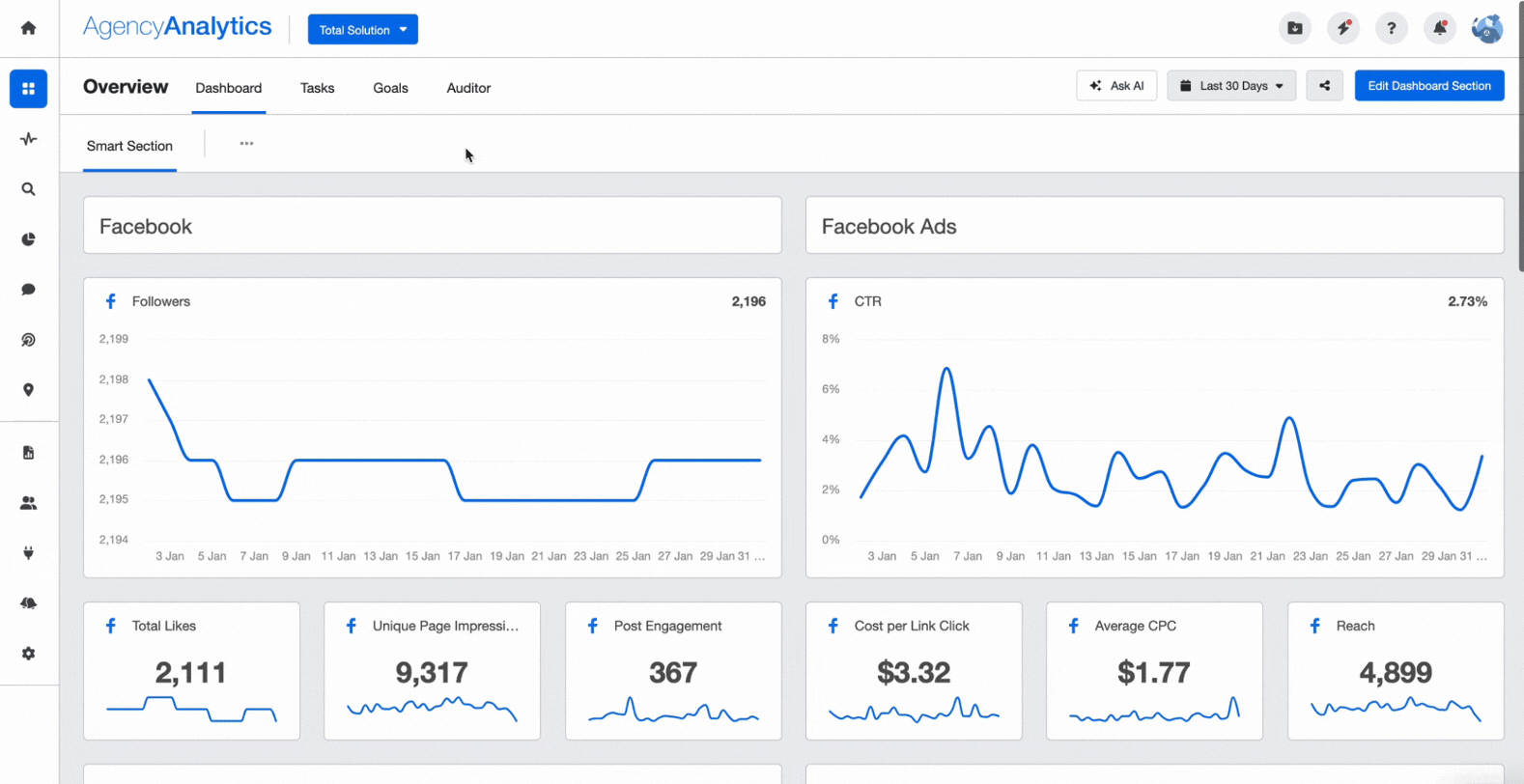Select the pie chart sidebar icon
The image size is (1524, 784).
28,239
